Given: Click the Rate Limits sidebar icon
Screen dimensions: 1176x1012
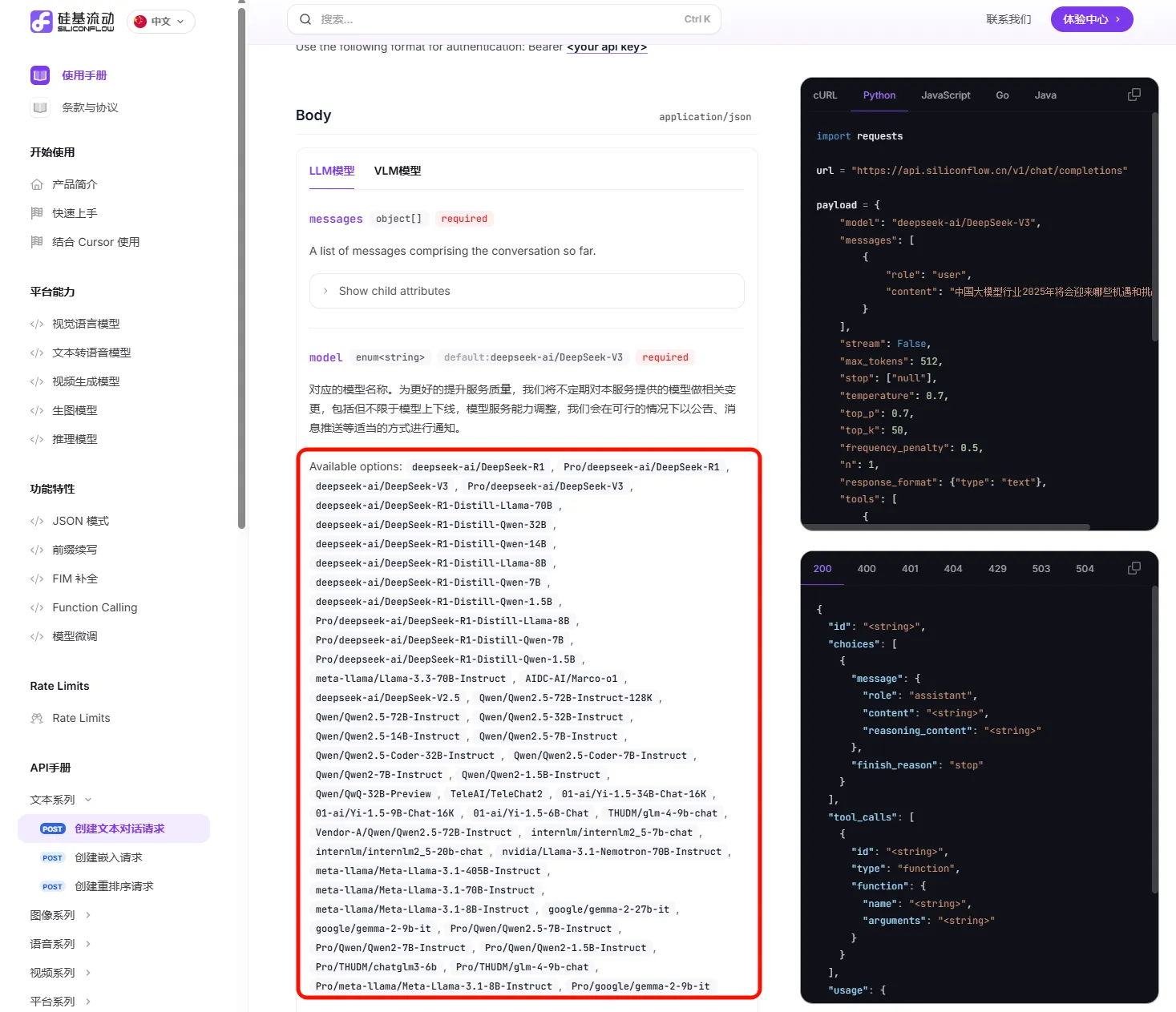Looking at the screenshot, I should (x=37, y=718).
